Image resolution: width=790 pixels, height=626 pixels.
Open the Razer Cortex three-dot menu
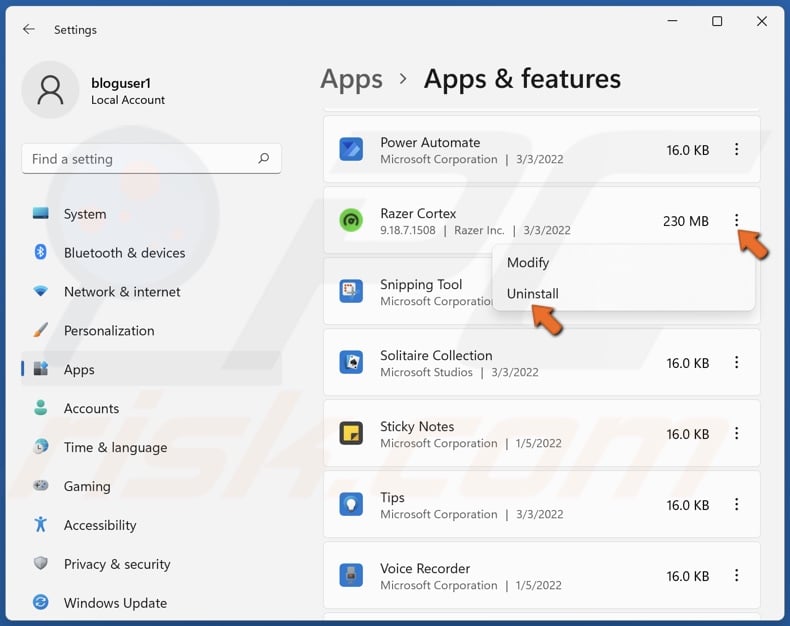737,220
